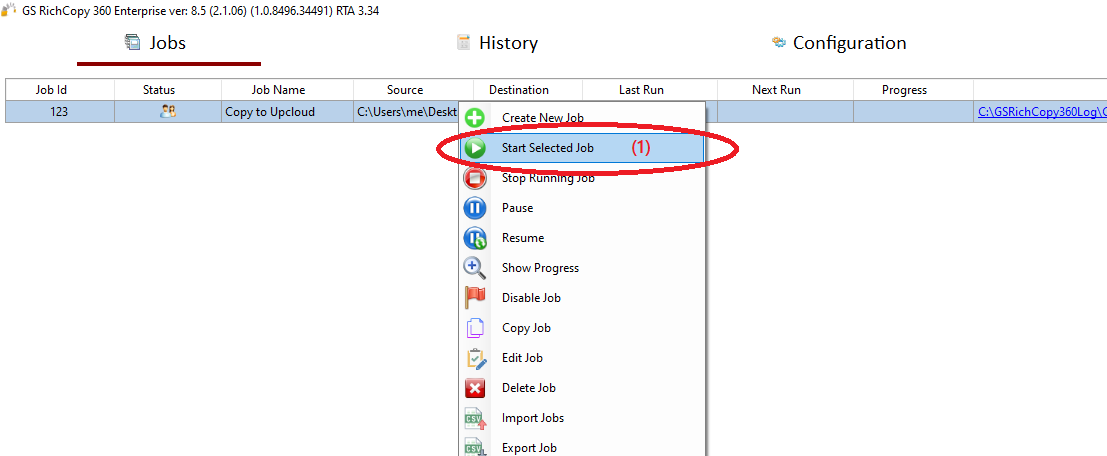
Task: Click the Last Run column header
Action: [x=641, y=90]
